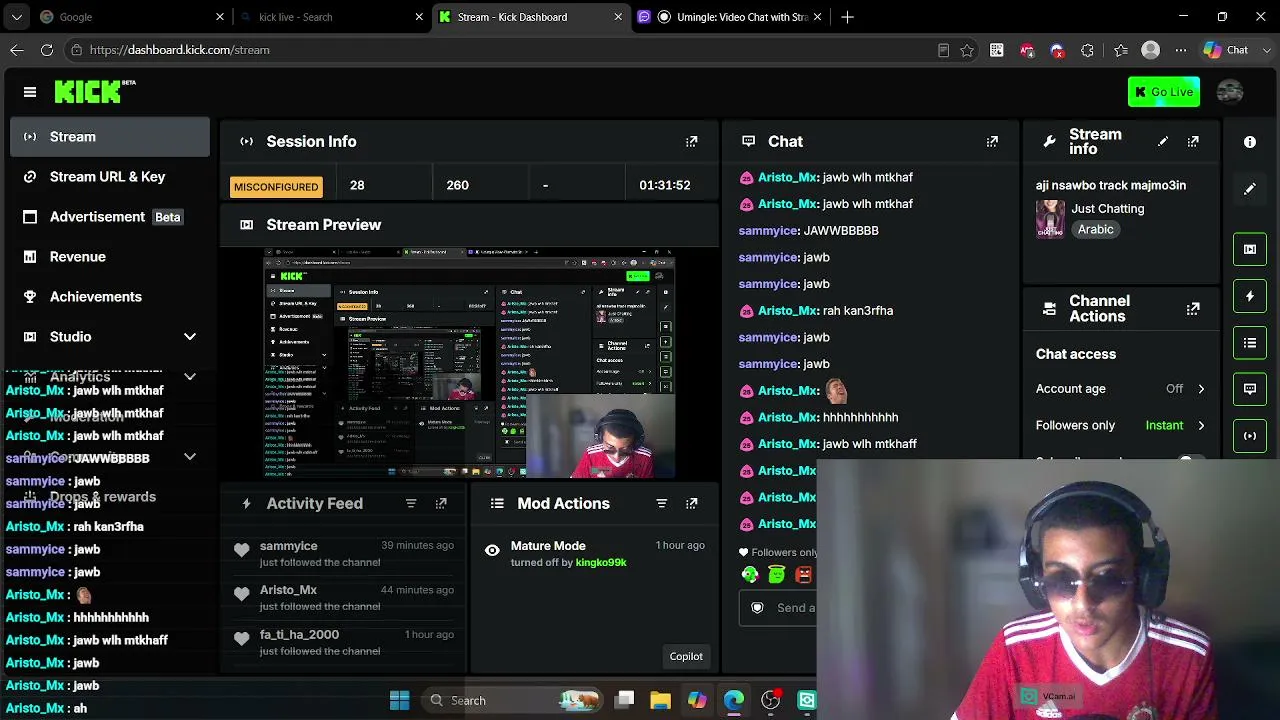The image size is (1280, 720).
Task: Toggle the Mod Actions list button in right rail
Action: point(1250,343)
